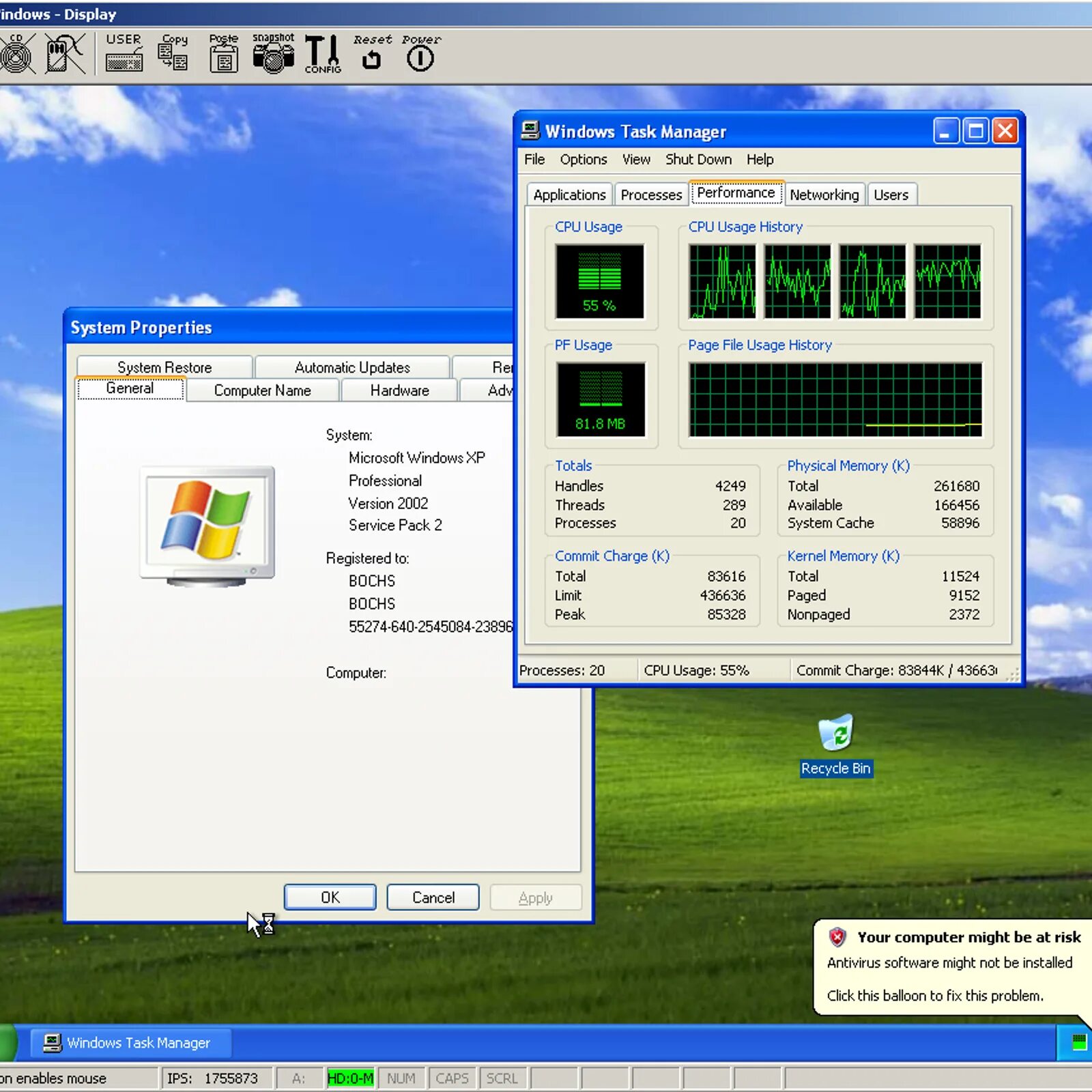Click the USER keyboard shortcut icon
1092x1092 pixels.
(x=124, y=53)
